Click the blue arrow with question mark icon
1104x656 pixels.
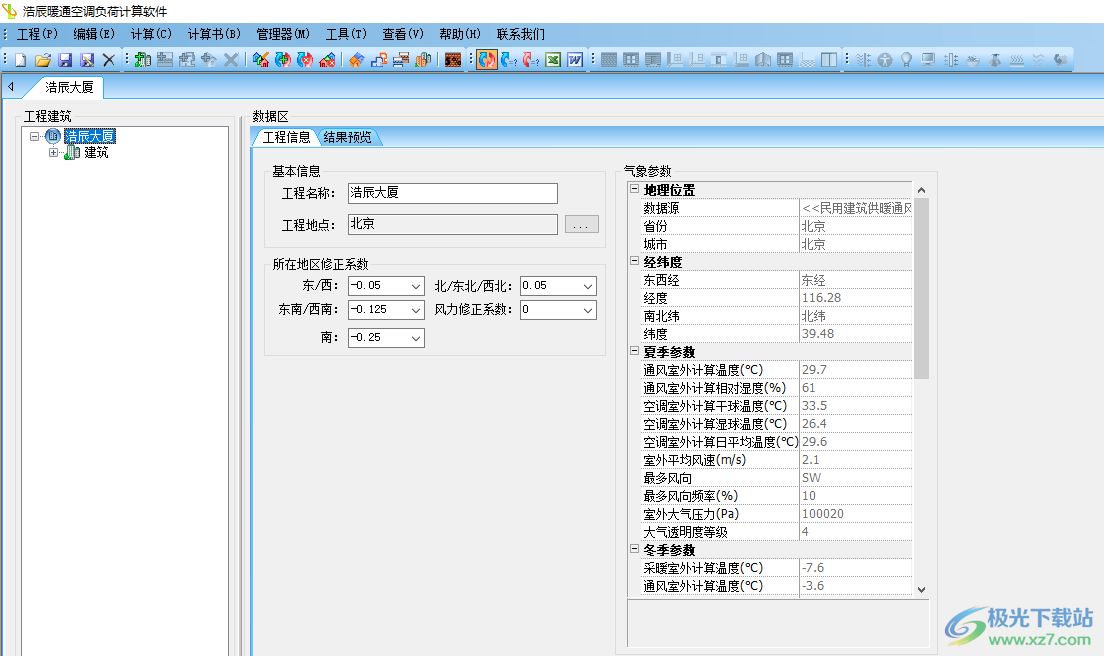pyautogui.click(x=509, y=60)
